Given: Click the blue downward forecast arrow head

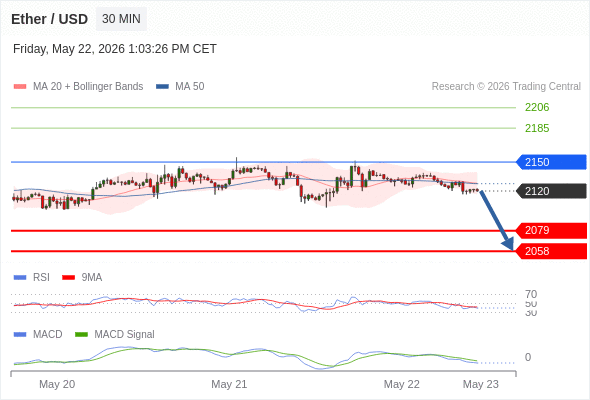Looking at the screenshot, I should point(509,245).
